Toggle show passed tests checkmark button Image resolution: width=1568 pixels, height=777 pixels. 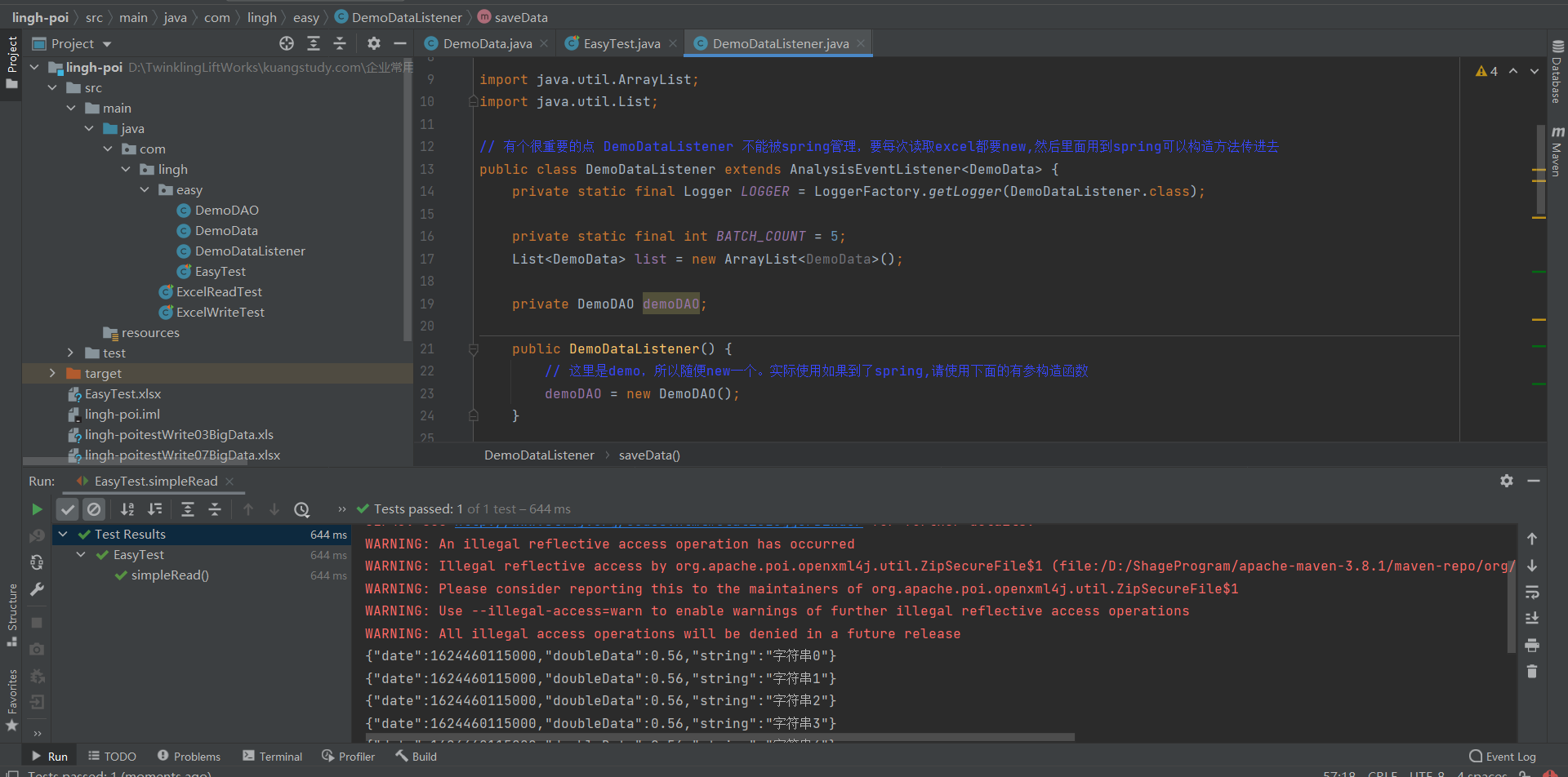(68, 509)
